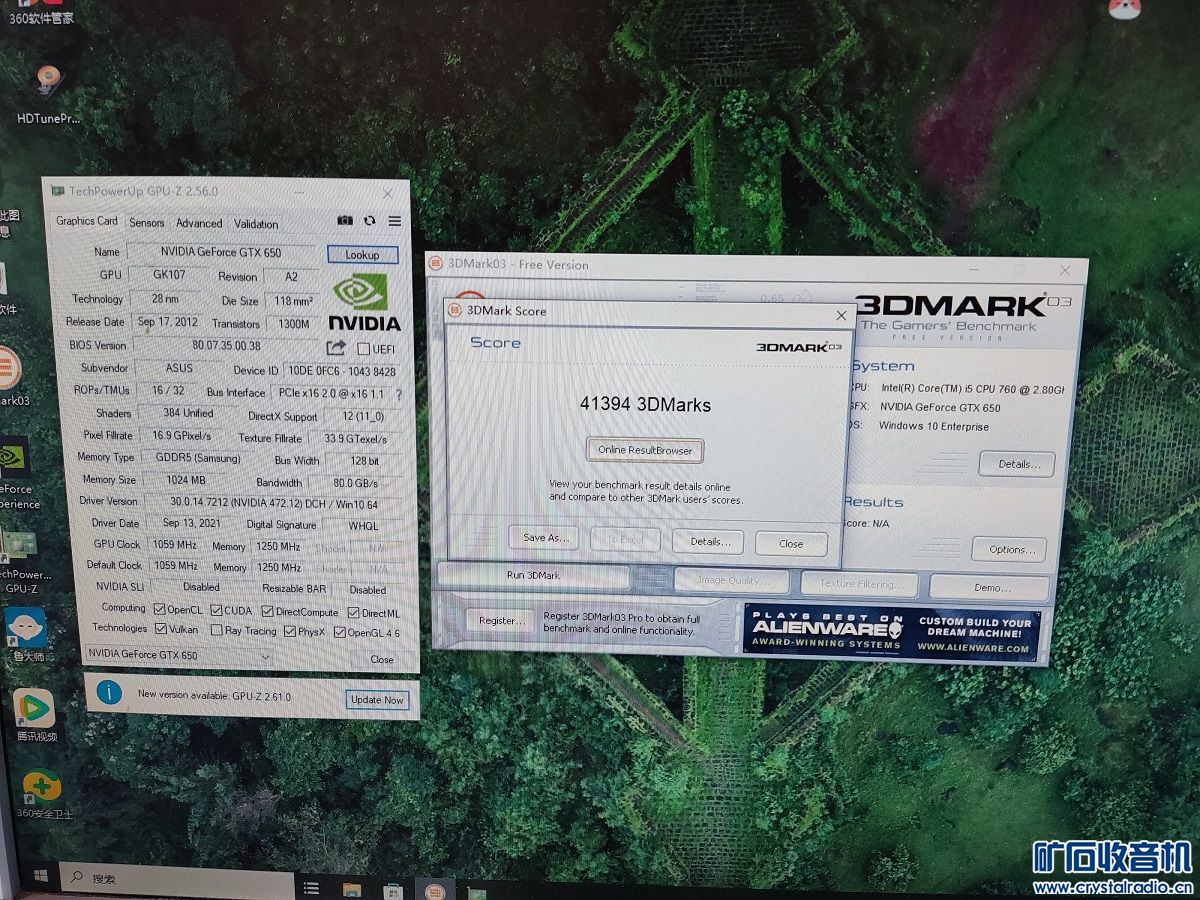Screen dimensions: 1200x900
Task: Switch to the Advanced tab
Action: [199, 223]
